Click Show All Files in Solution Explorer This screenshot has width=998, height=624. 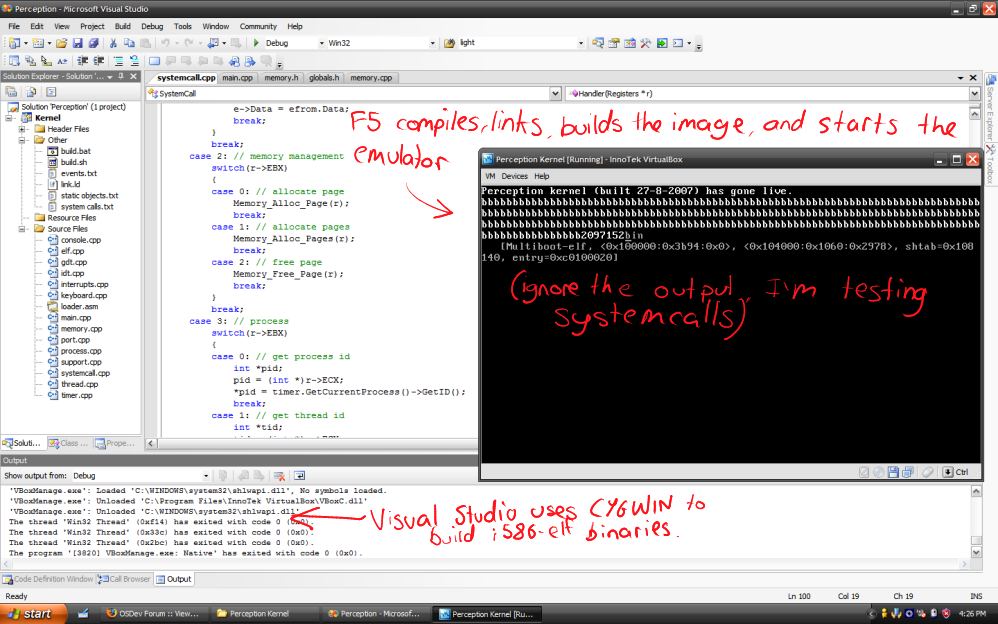click(31, 92)
